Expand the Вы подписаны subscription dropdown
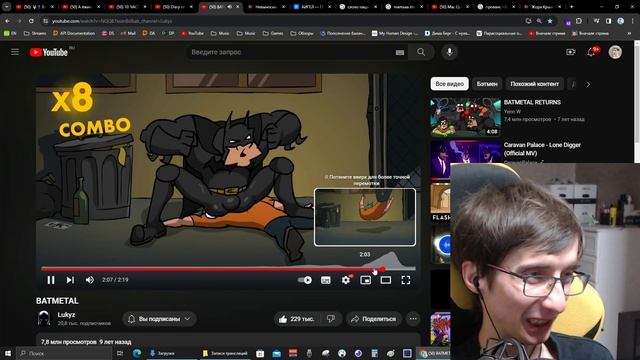The height and width of the screenshot is (360, 640). click(160, 319)
